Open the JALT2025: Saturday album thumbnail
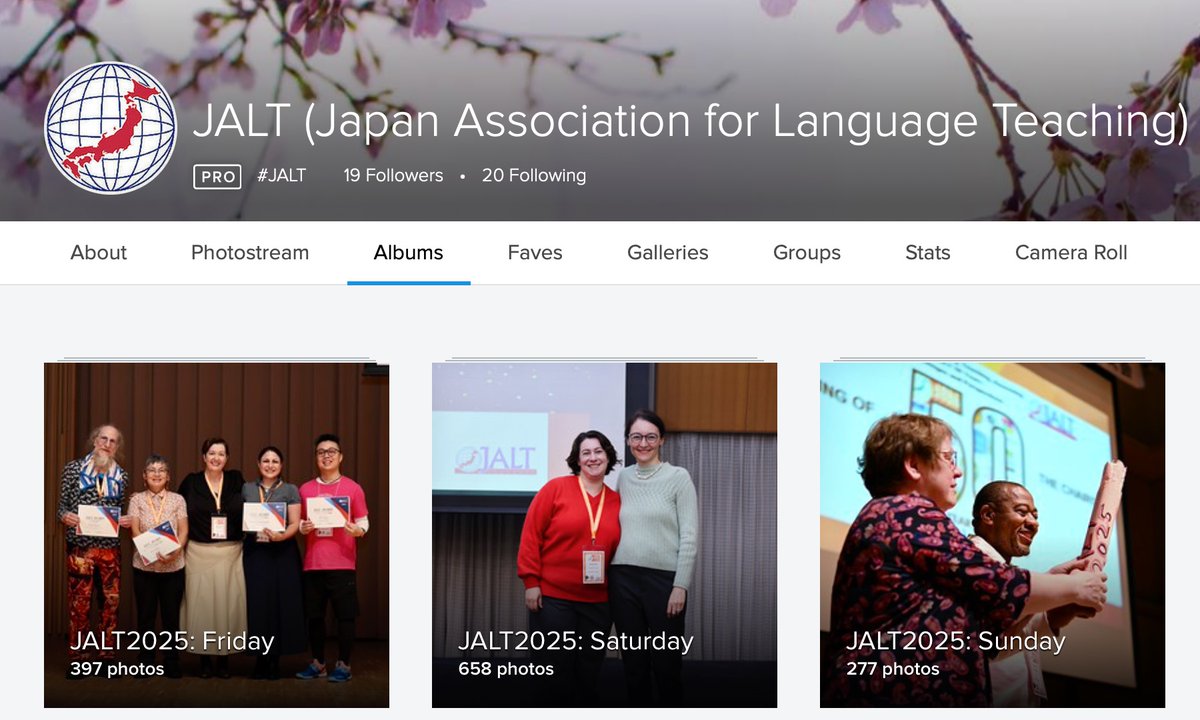 (x=604, y=535)
